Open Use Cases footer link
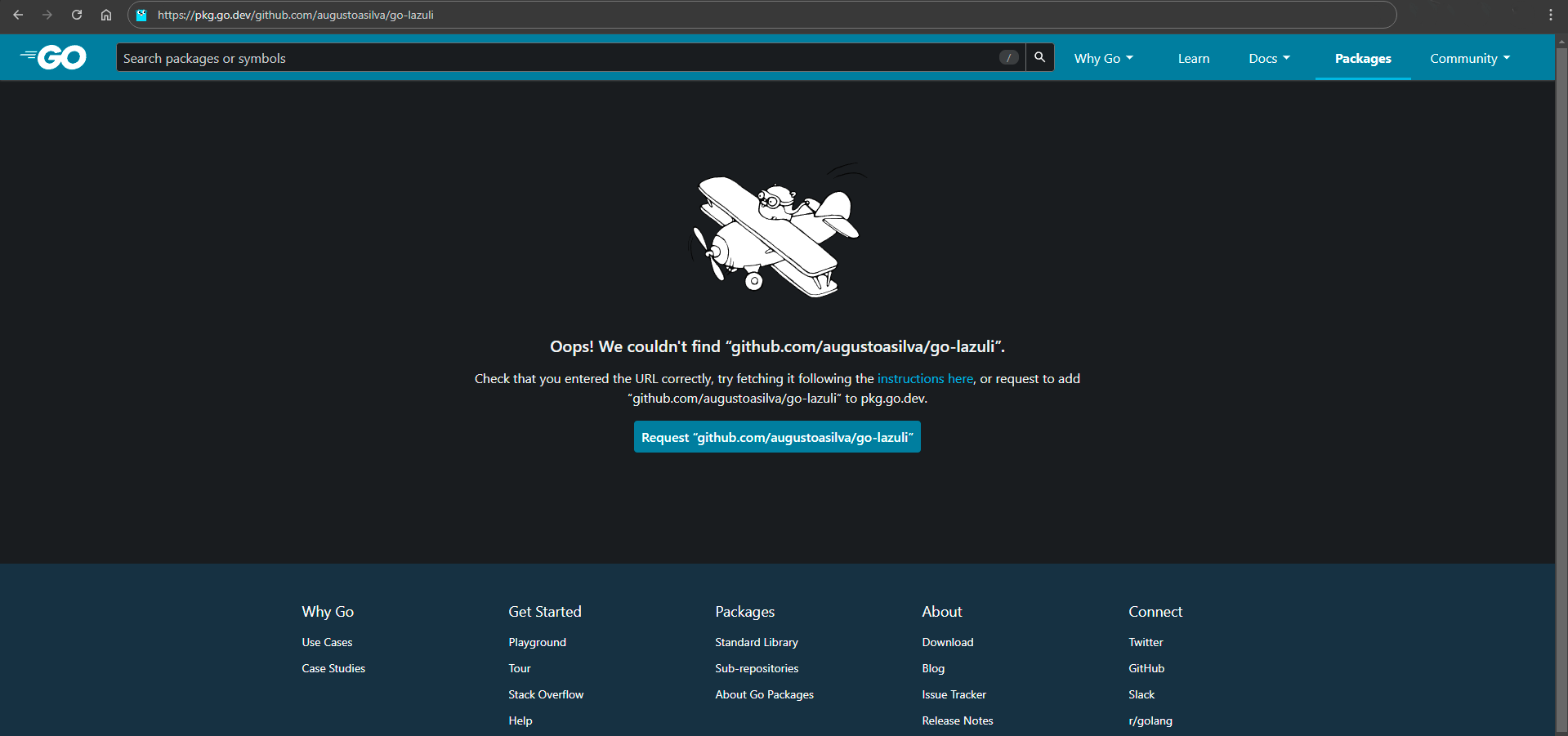The height and width of the screenshot is (736, 1568). tap(327, 642)
